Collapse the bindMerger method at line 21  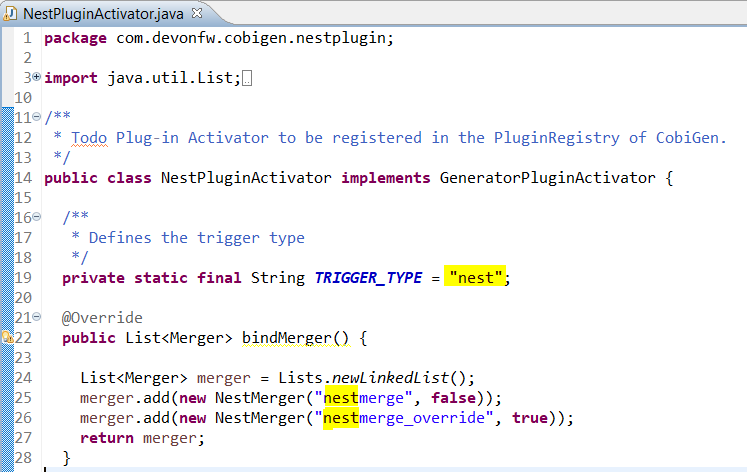tap(37, 317)
